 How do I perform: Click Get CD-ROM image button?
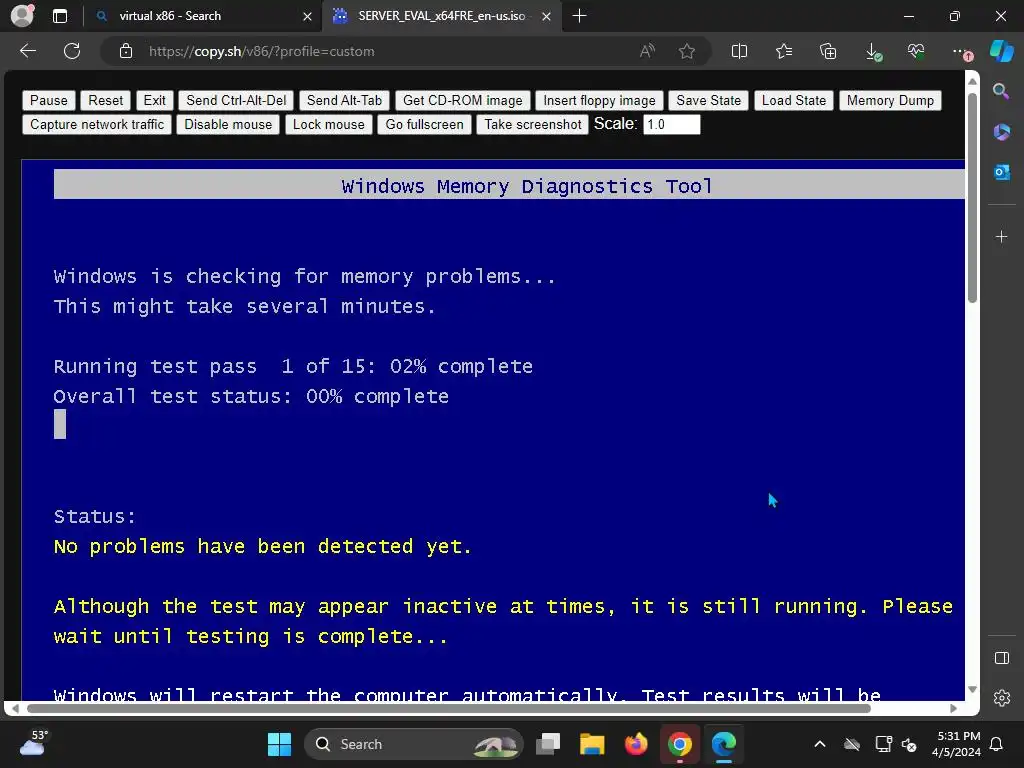(462, 101)
